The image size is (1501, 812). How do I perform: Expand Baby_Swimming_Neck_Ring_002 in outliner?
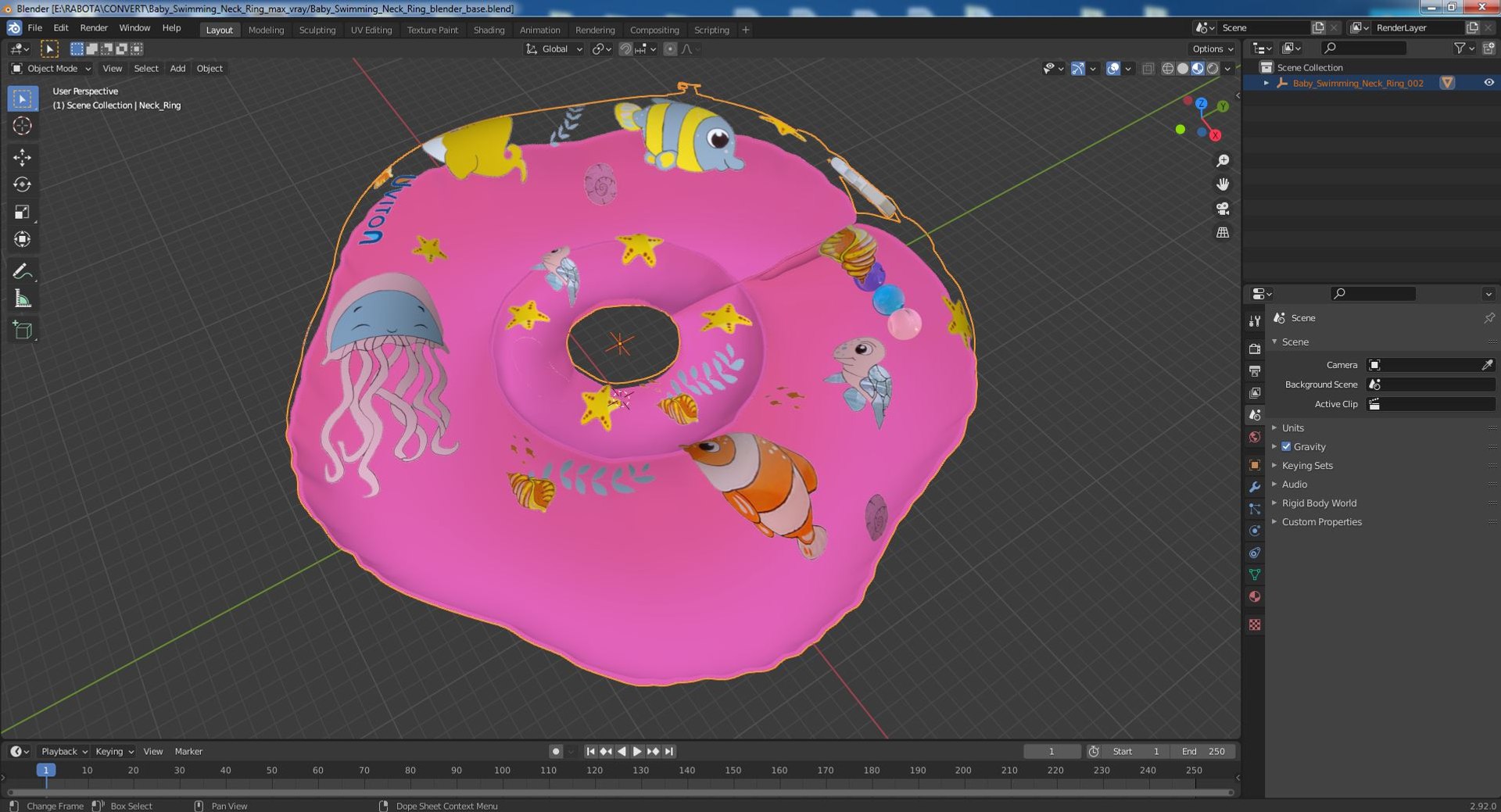[1266, 83]
